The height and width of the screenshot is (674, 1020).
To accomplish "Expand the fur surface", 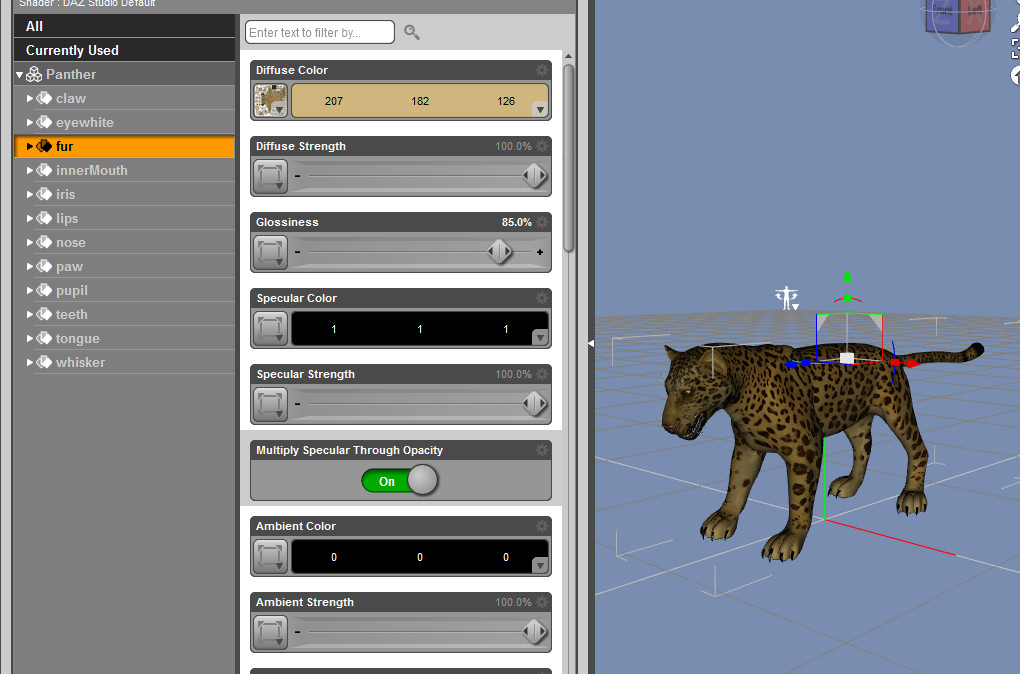I will coord(29,146).
